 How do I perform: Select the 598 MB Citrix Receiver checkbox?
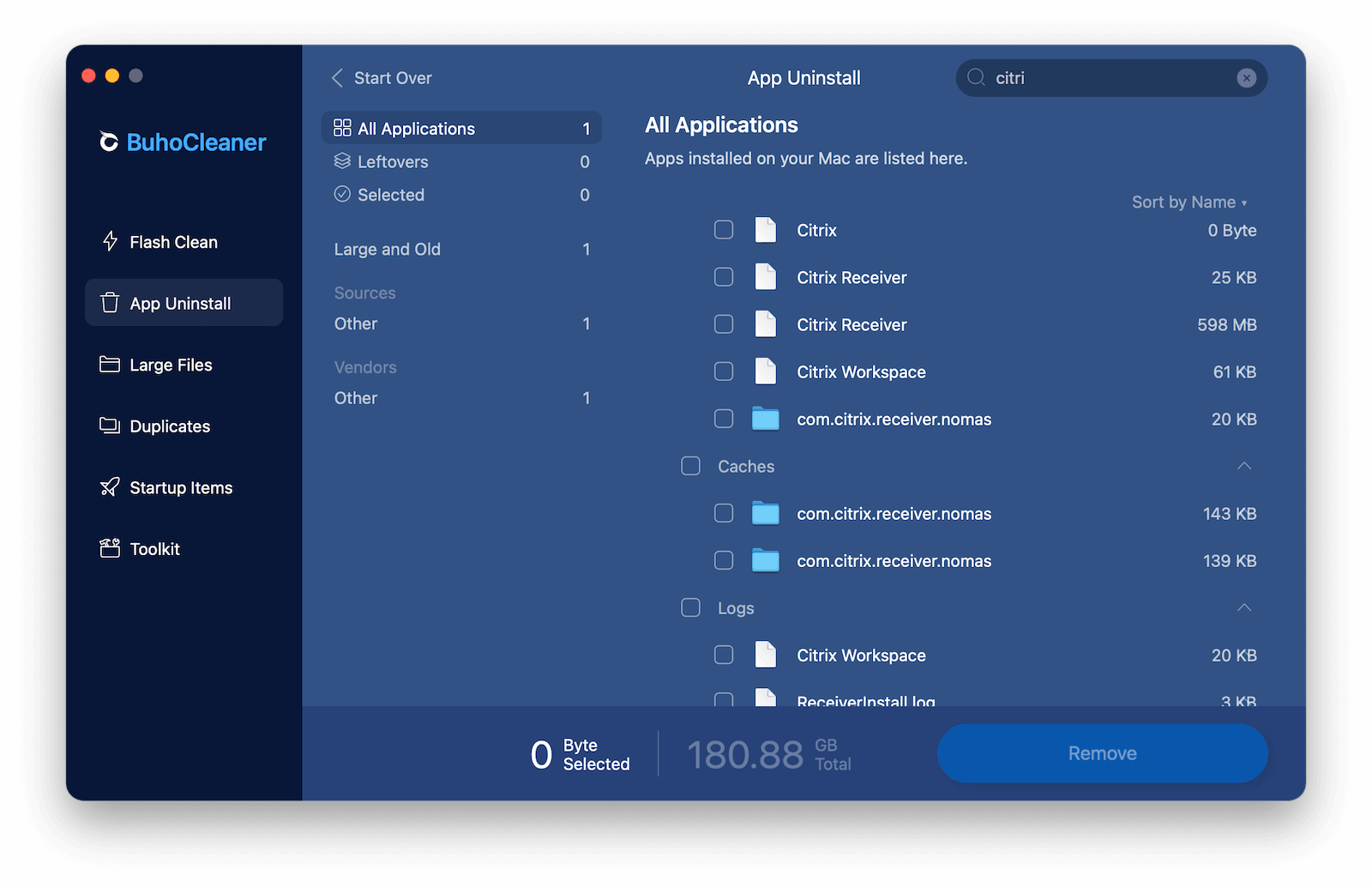coord(723,324)
